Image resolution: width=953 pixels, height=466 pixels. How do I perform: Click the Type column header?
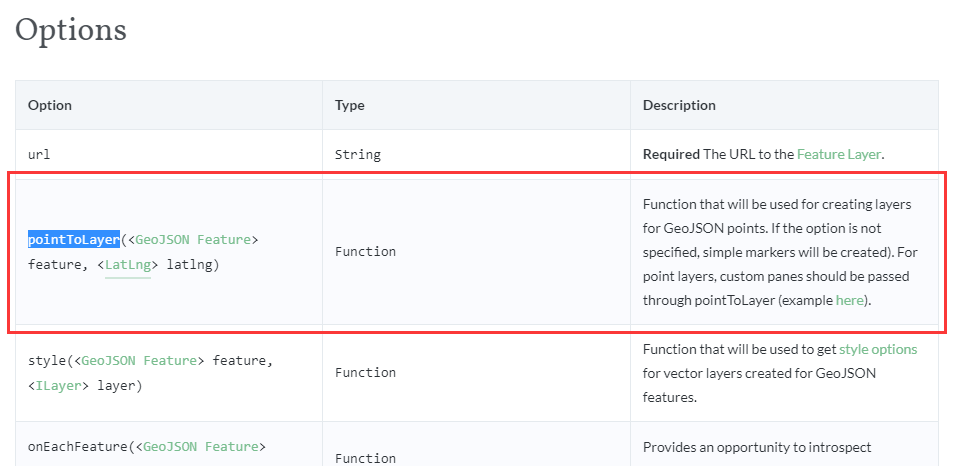[349, 105]
